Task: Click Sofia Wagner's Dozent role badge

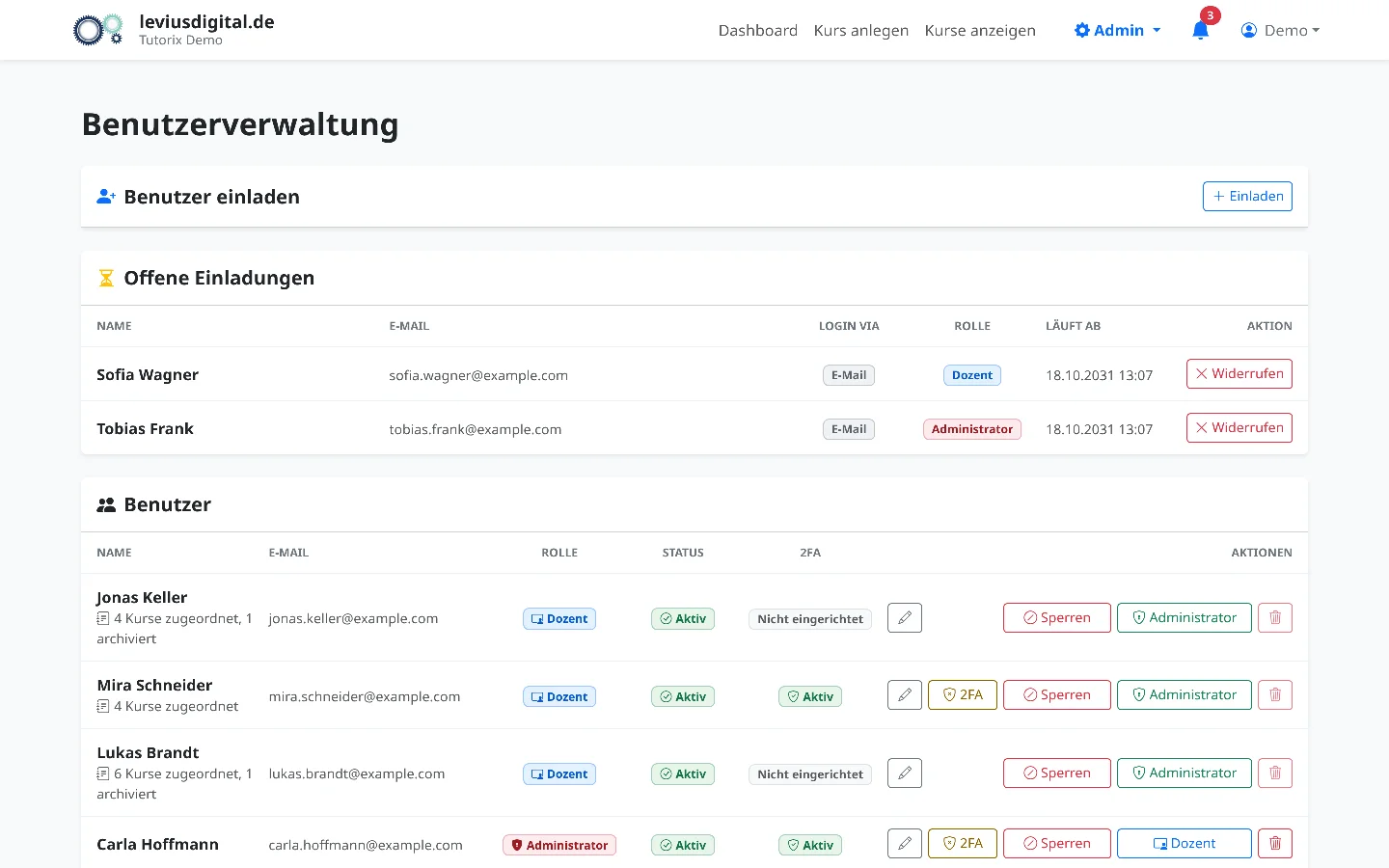Action: pyautogui.click(x=972, y=375)
